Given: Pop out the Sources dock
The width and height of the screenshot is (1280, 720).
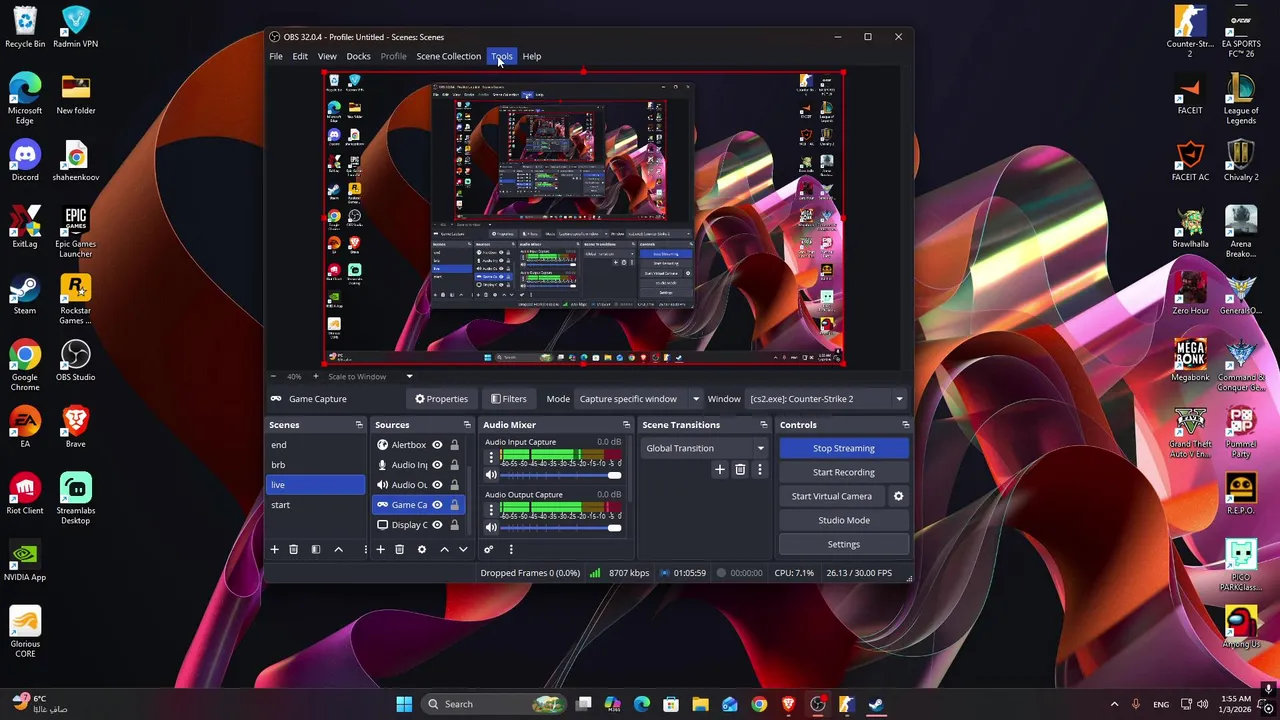Looking at the screenshot, I should [x=466, y=425].
